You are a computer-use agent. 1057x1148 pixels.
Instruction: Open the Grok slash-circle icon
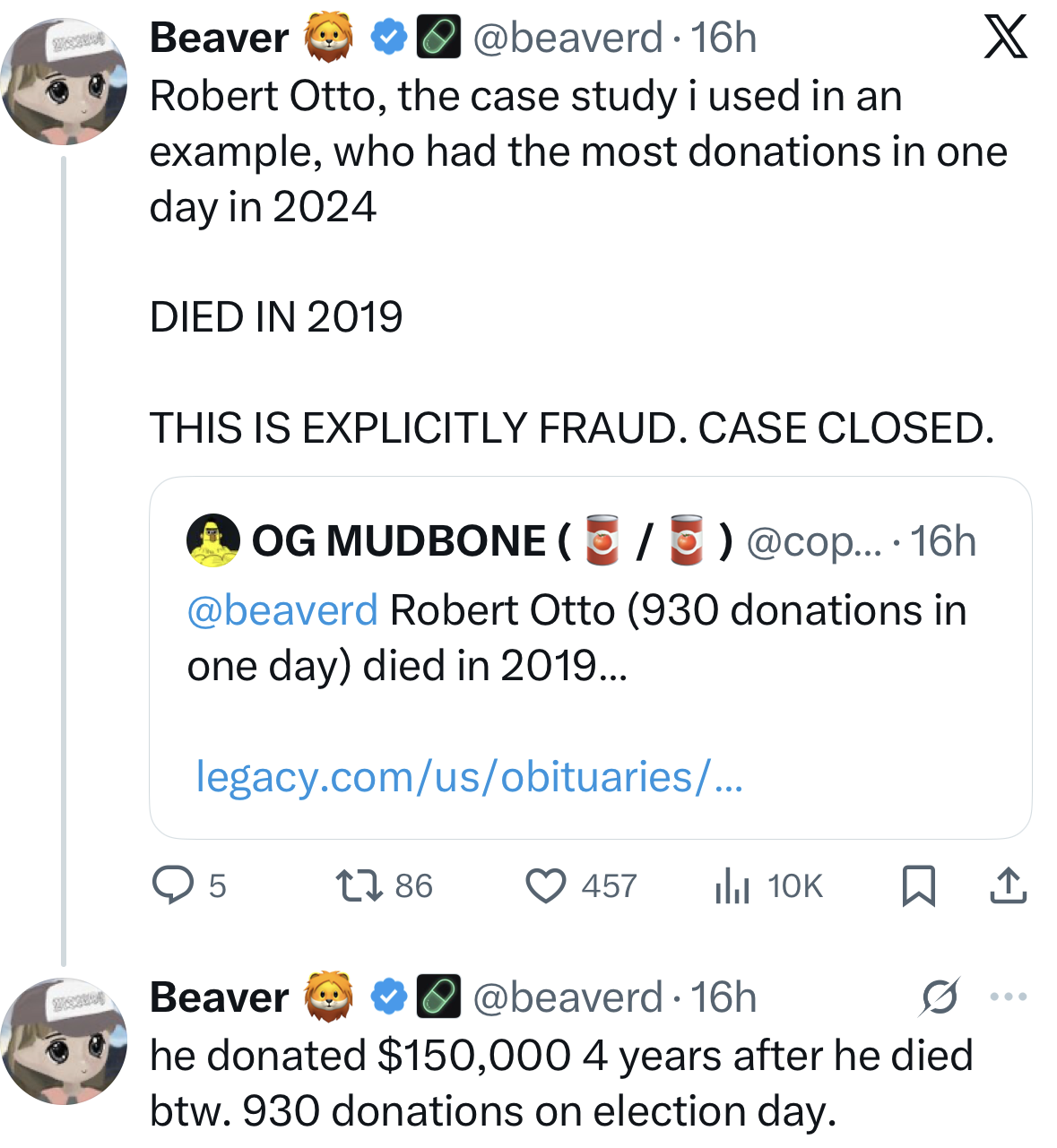click(x=939, y=997)
